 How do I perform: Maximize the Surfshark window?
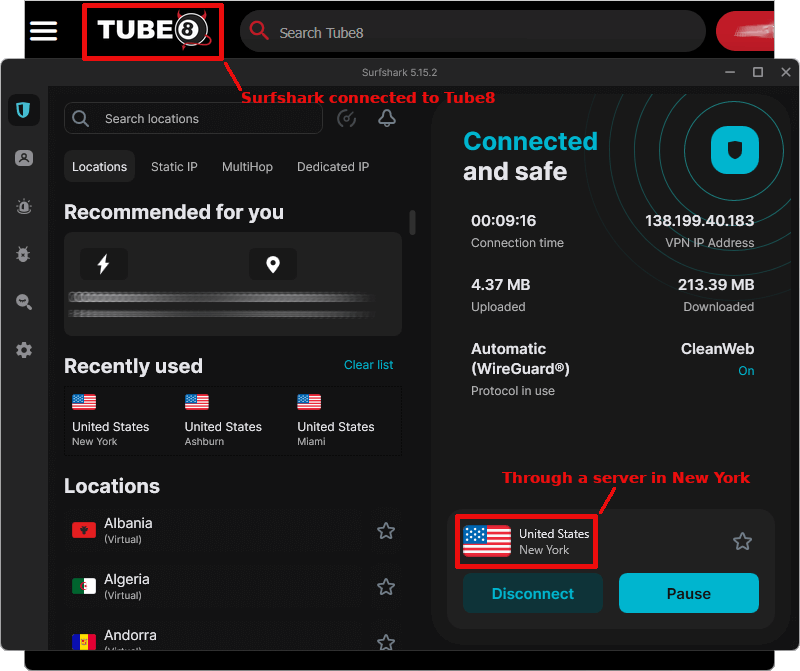pyautogui.click(x=758, y=72)
